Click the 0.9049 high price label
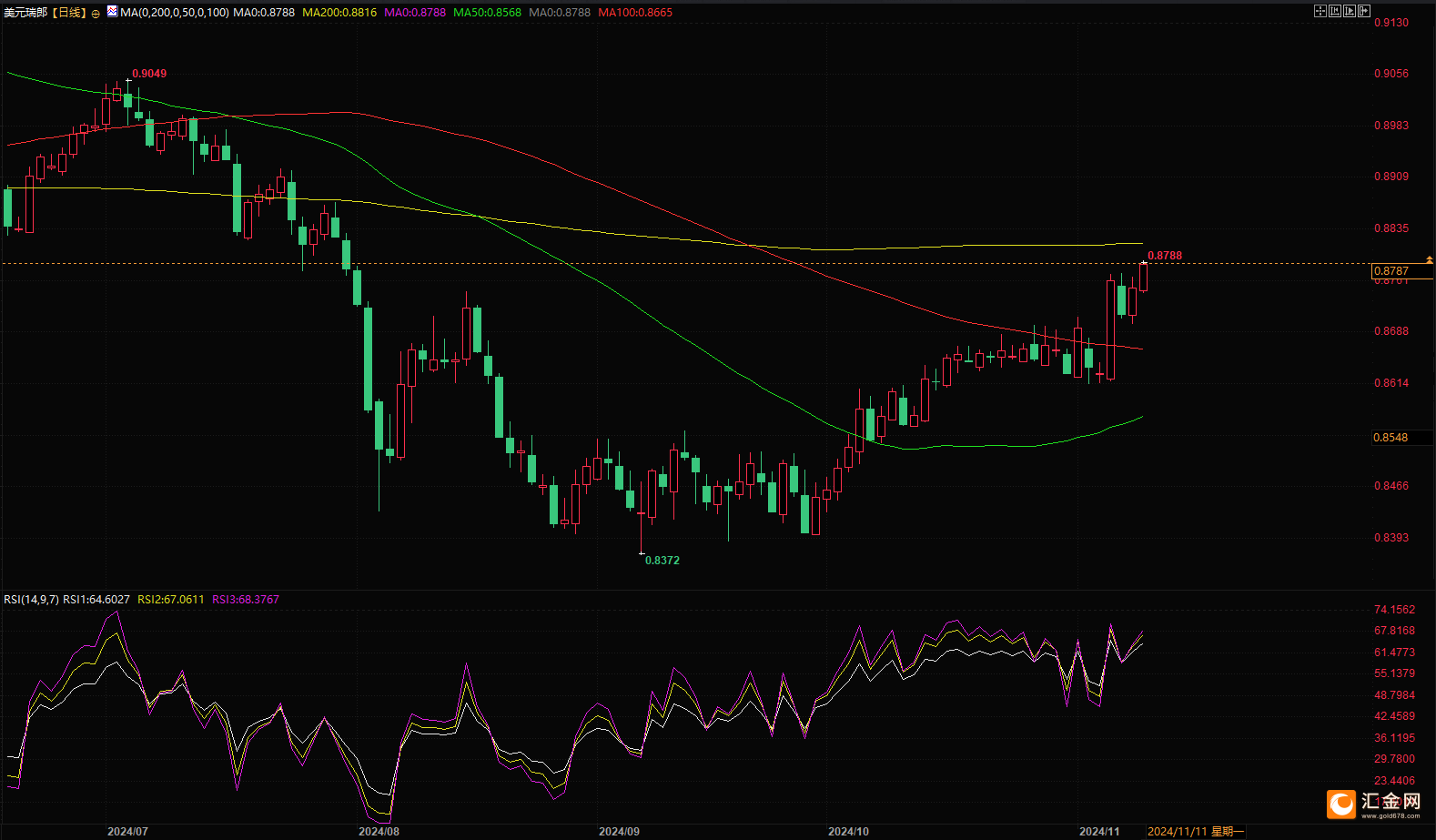This screenshot has width=1436, height=840. (x=149, y=74)
